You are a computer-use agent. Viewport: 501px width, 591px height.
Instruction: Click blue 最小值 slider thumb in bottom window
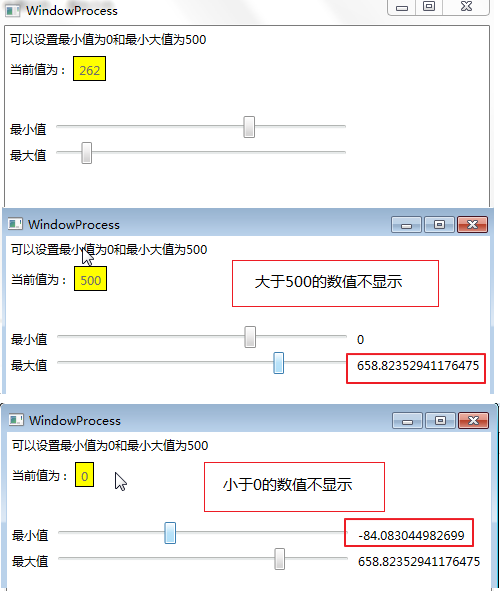170,533
